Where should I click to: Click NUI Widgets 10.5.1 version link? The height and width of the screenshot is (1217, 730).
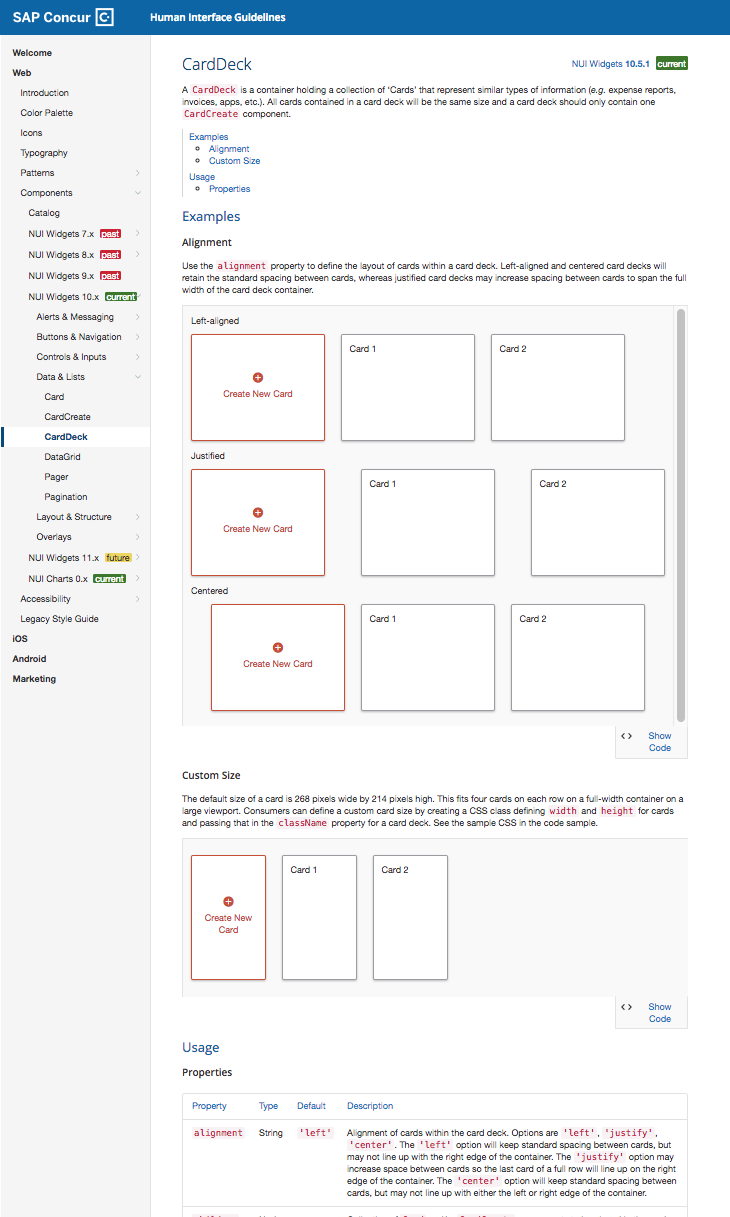click(x=610, y=63)
